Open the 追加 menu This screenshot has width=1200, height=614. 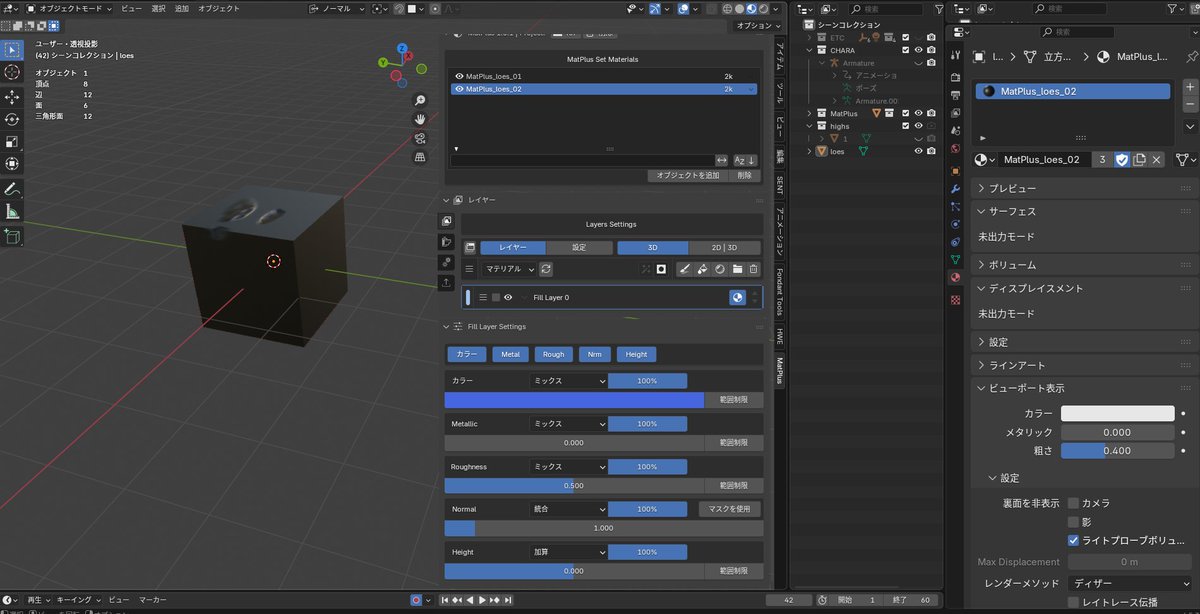coord(181,8)
